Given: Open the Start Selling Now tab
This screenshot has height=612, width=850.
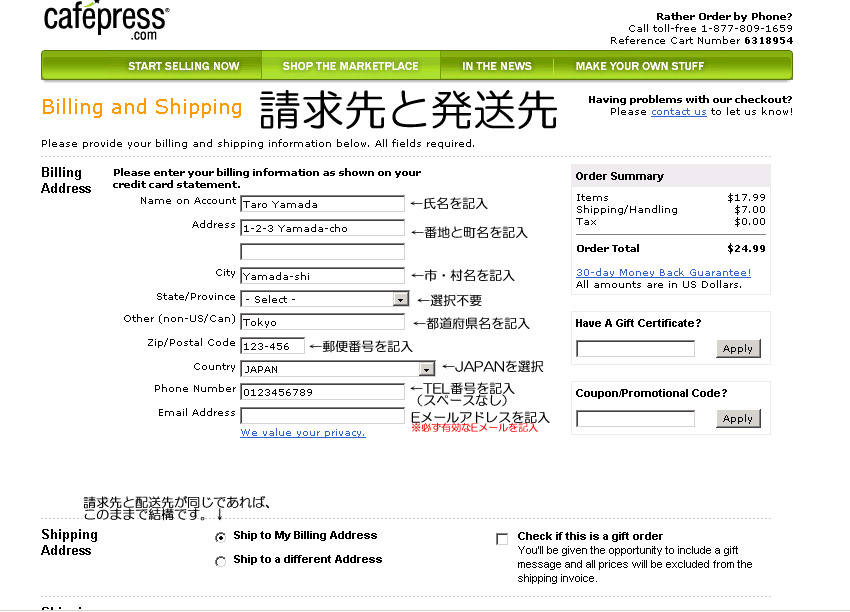Looking at the screenshot, I should coord(184,66).
